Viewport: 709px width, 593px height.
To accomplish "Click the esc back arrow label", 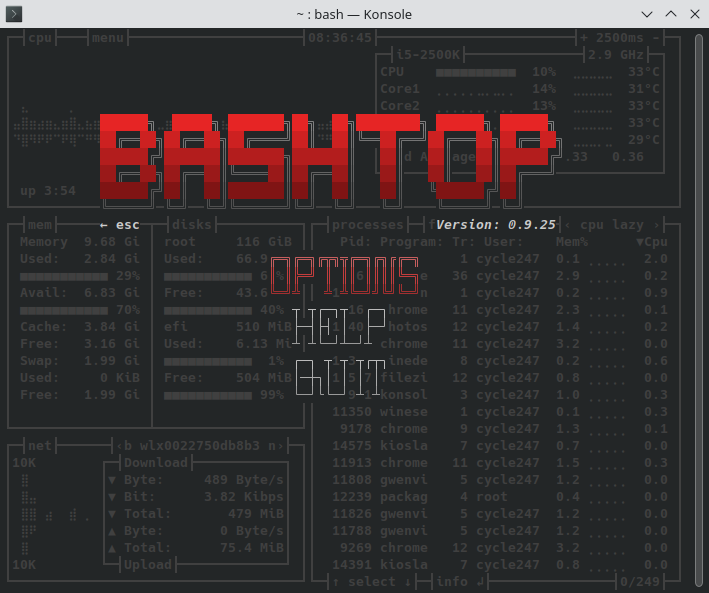I will [120, 225].
